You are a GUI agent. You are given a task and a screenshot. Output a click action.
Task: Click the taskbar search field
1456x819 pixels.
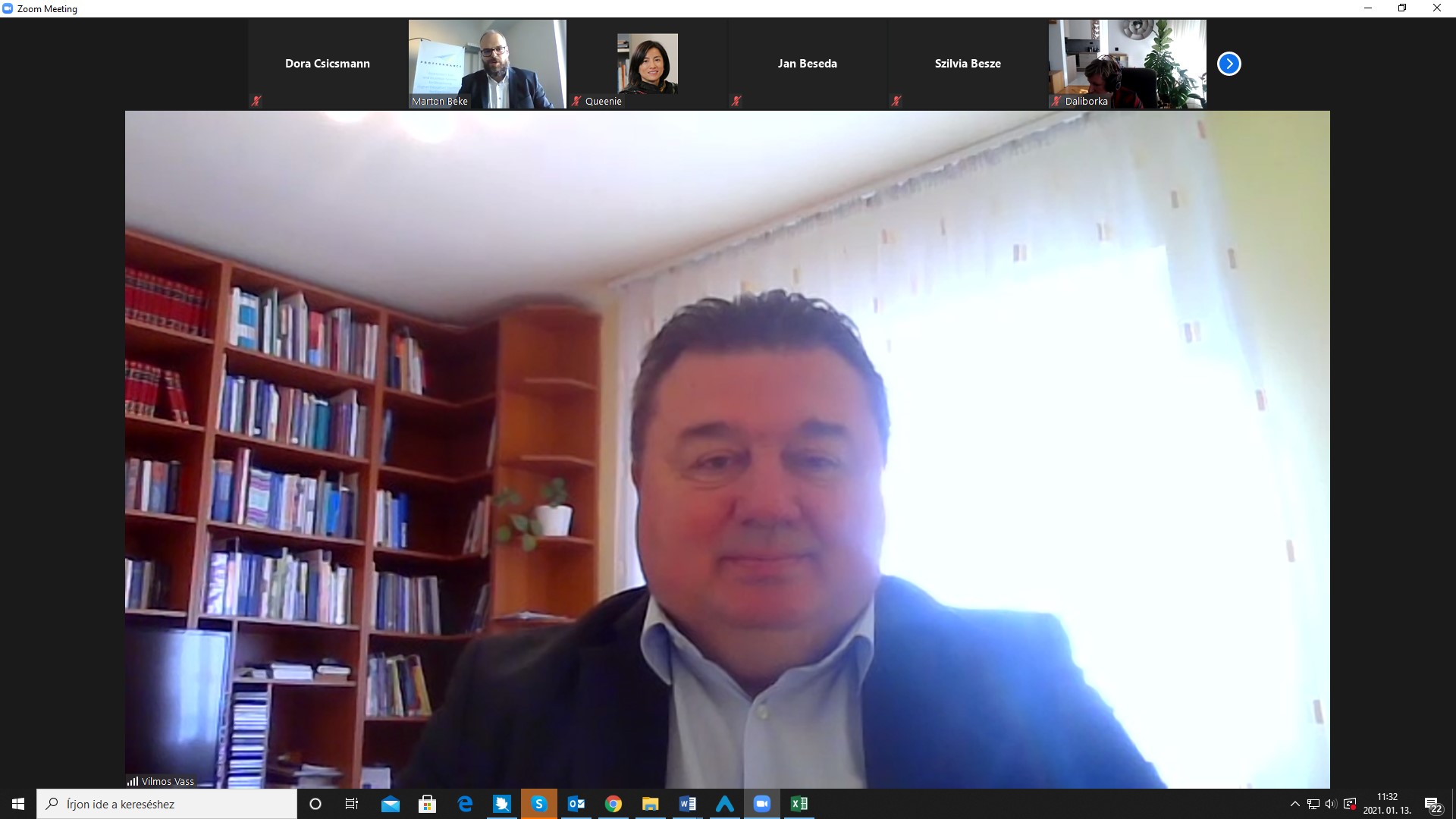pyautogui.click(x=167, y=804)
